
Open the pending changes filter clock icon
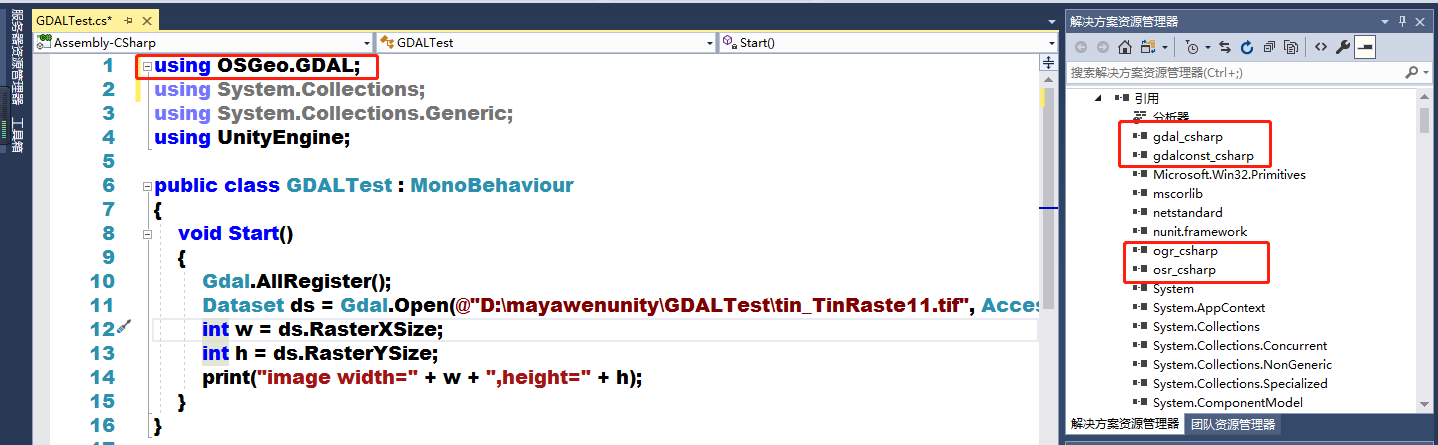pyautogui.click(x=1191, y=47)
